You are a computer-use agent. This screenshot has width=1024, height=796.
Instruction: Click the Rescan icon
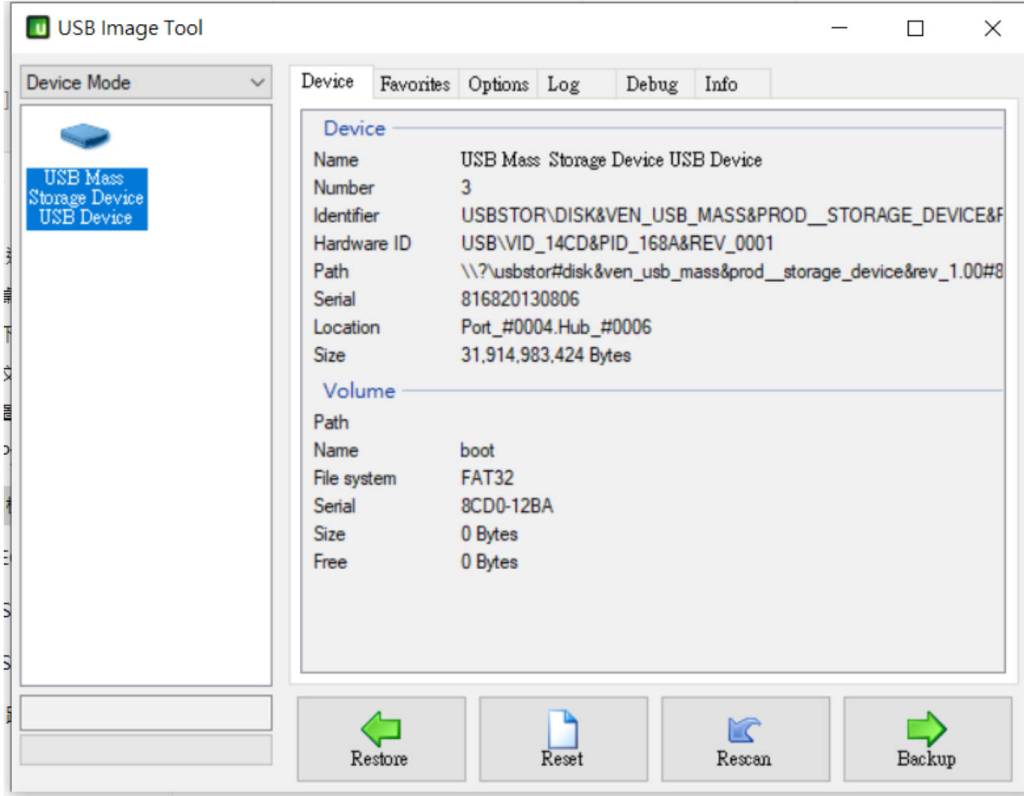(743, 729)
